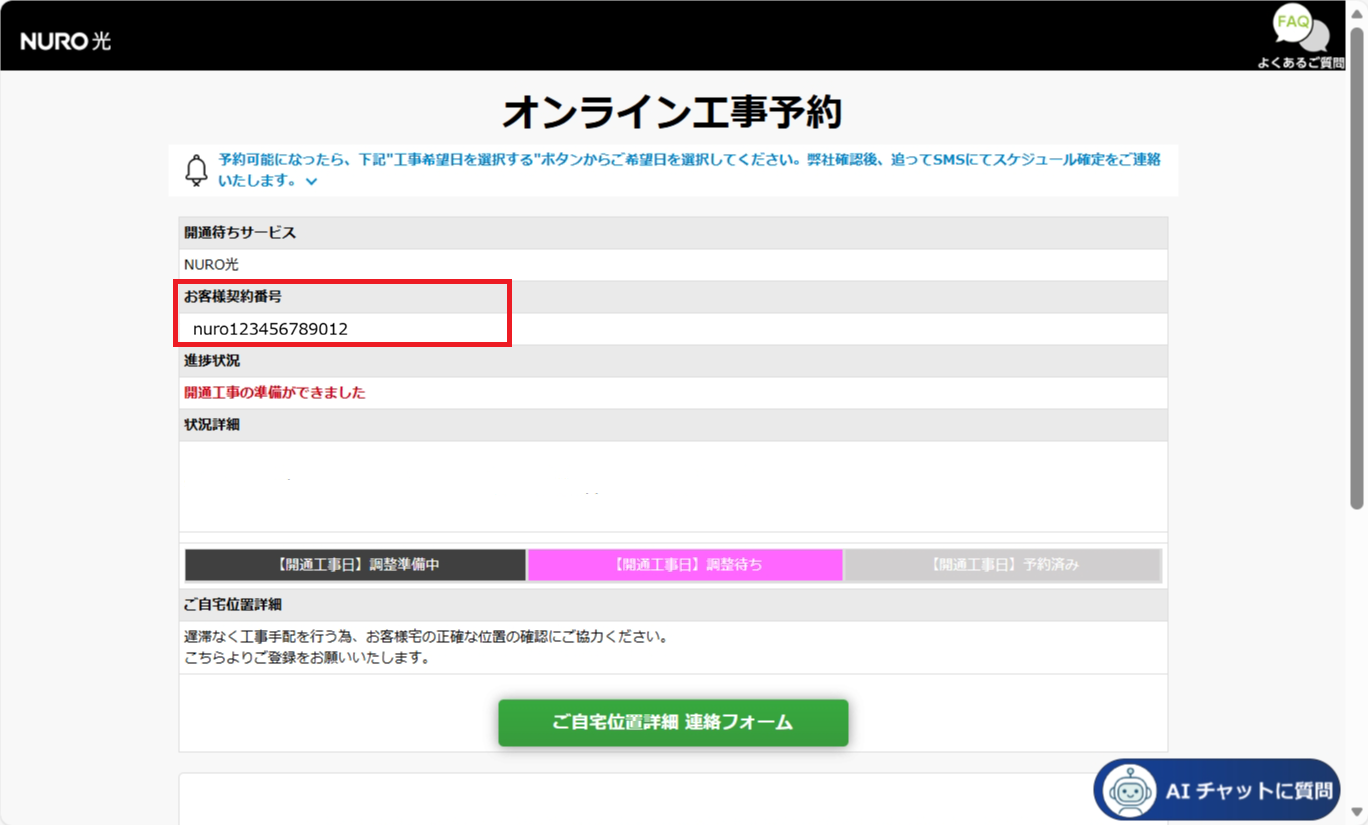The height and width of the screenshot is (825, 1368).
Task: Click the オンライン工事予約 page heading
Action: [672, 113]
